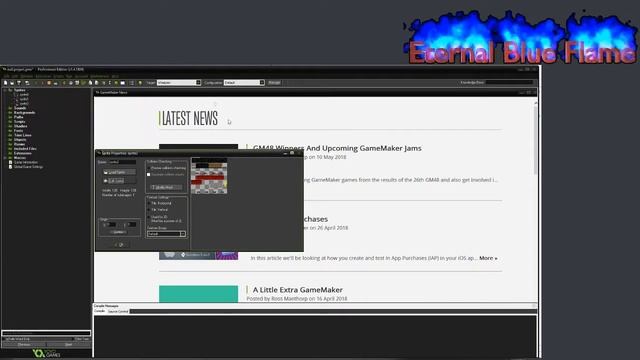Enable Tile: Vertical checkbox
The height and width of the screenshot is (360, 640).
coord(149,210)
